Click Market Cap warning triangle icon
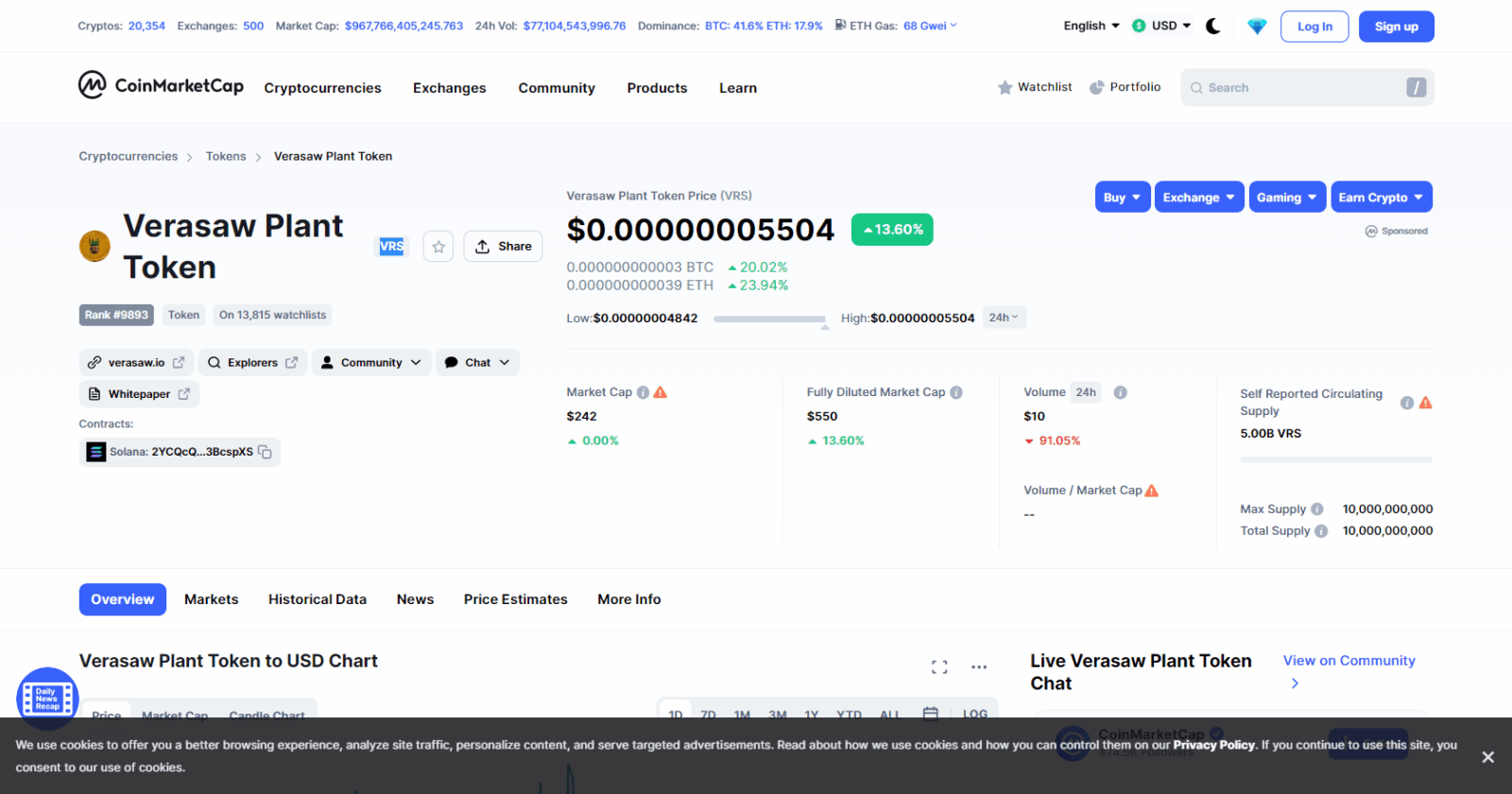 (661, 392)
